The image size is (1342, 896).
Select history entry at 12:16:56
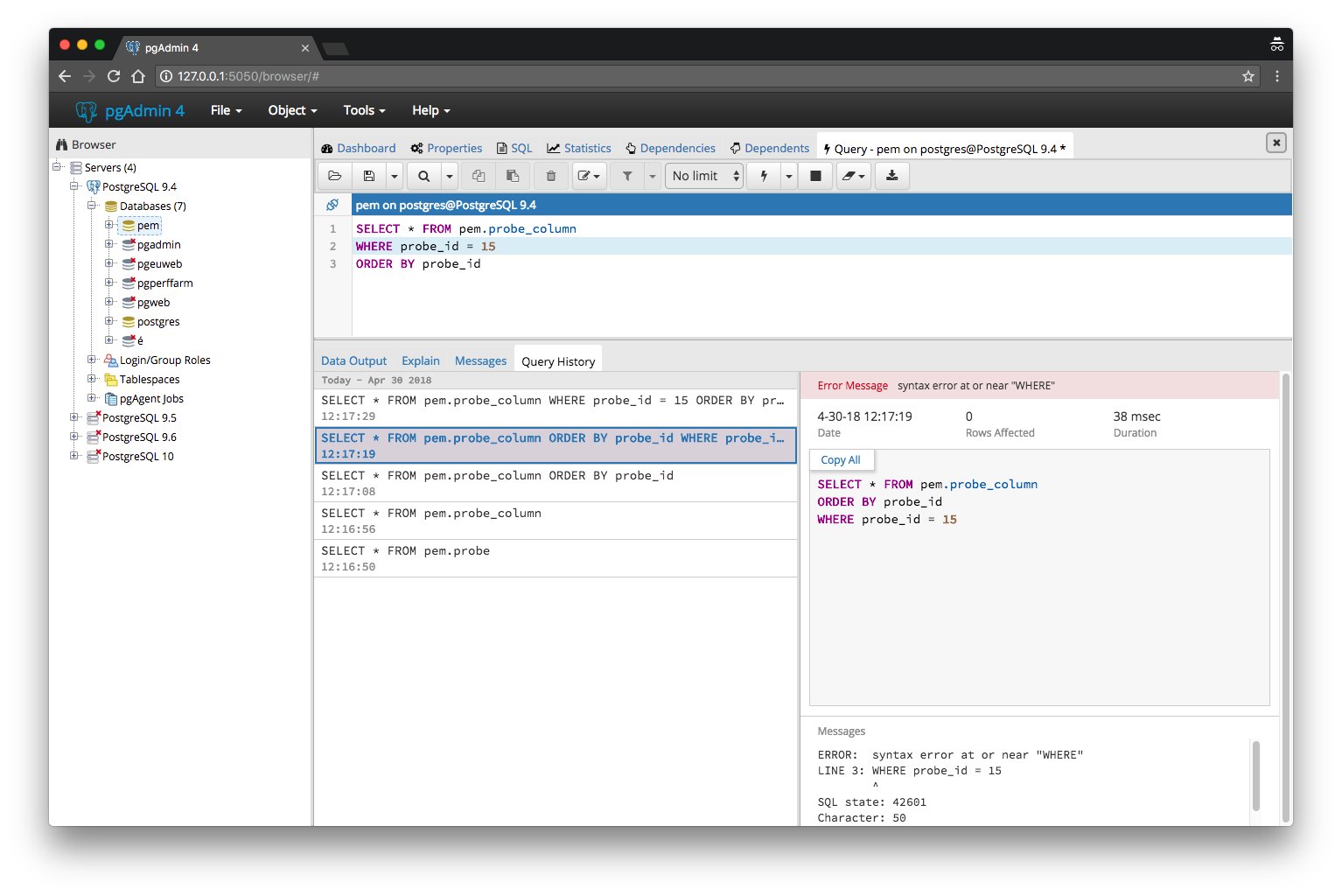[x=556, y=521]
